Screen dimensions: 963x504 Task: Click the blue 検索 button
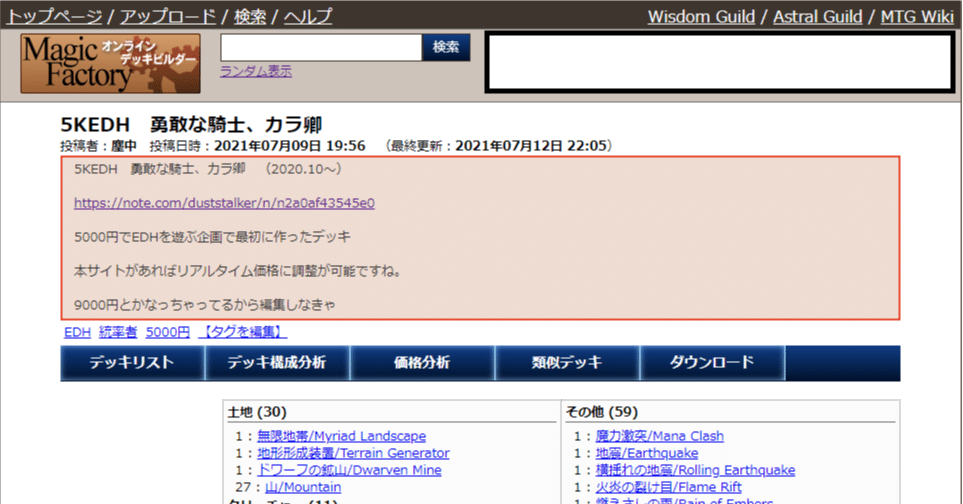pyautogui.click(x=446, y=47)
